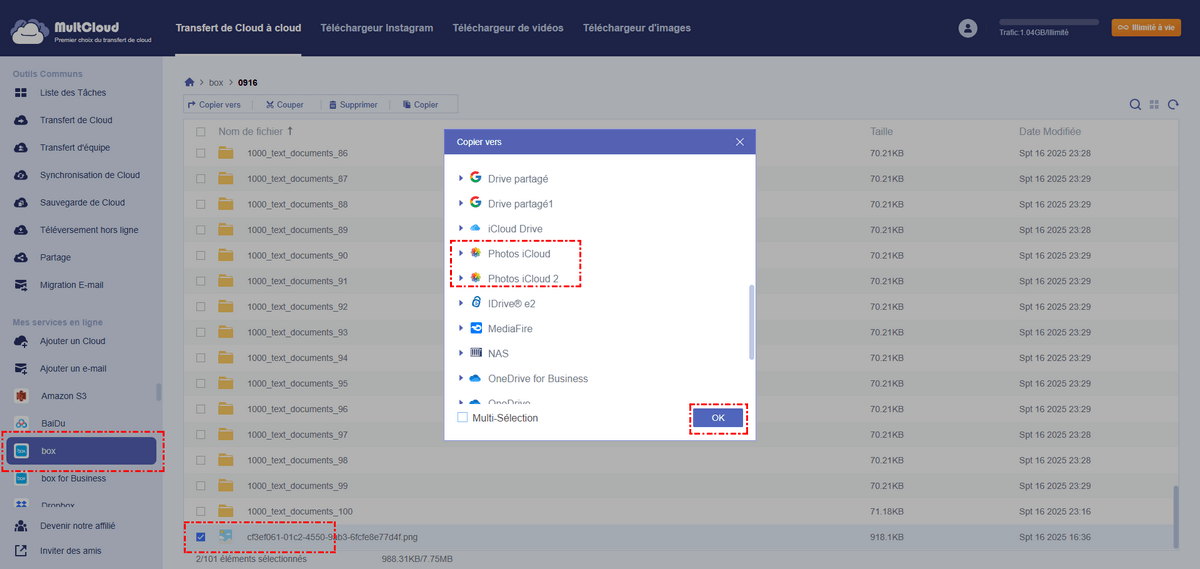Image resolution: width=1200 pixels, height=569 pixels.
Task: Open Sauvegarde de Cloud tool
Action: click(81, 202)
